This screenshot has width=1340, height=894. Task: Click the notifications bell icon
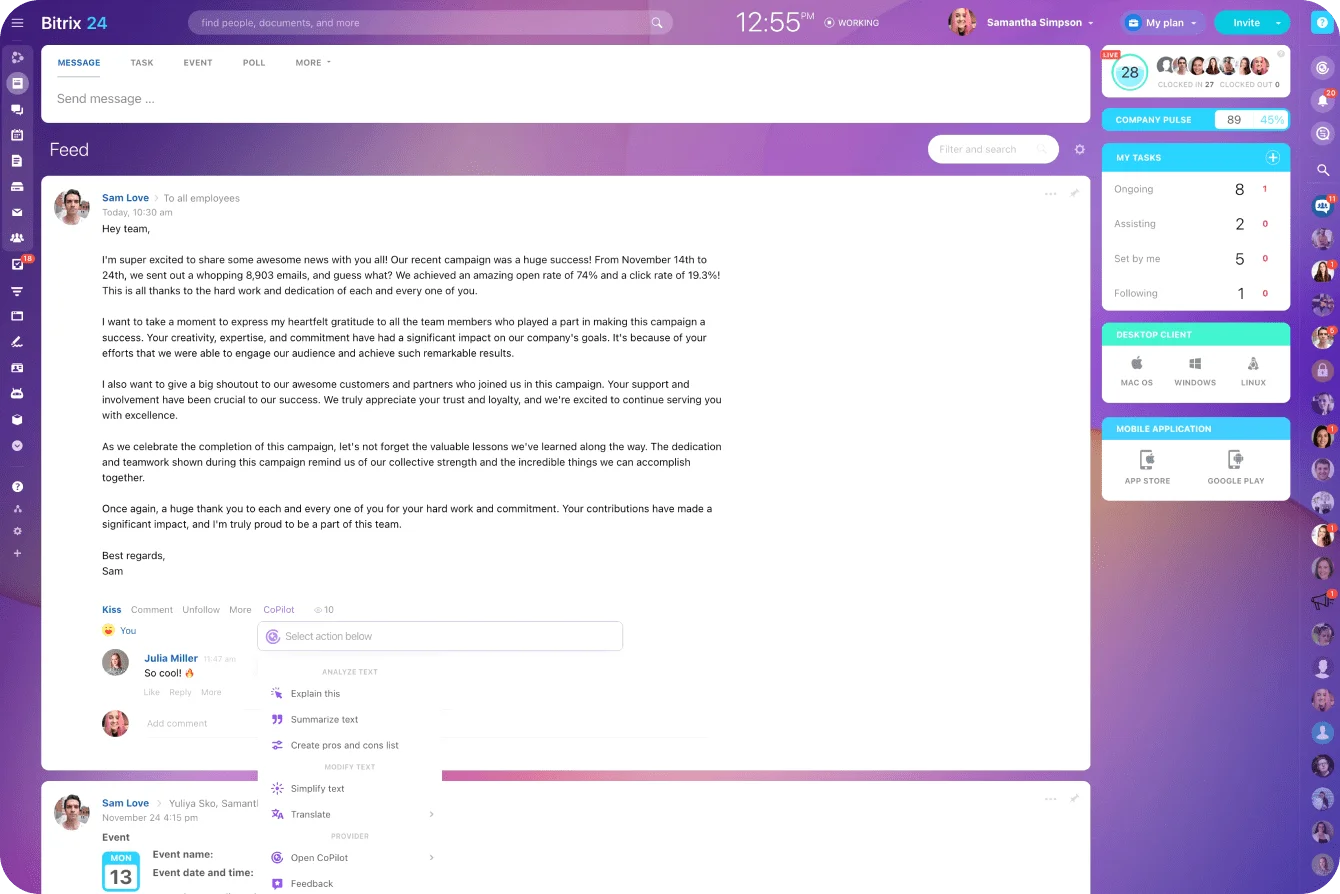point(1323,100)
